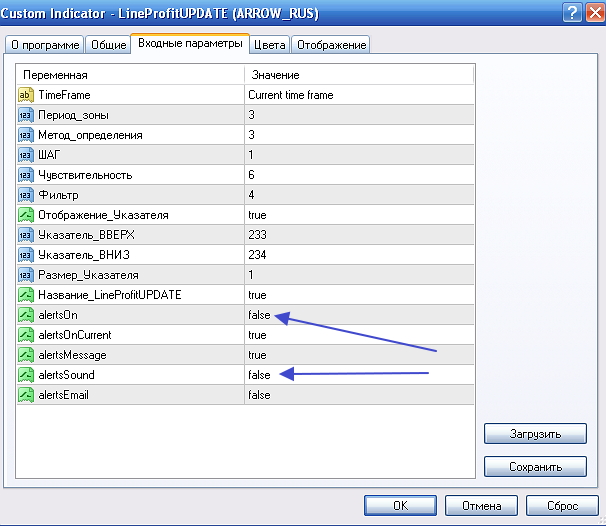Select the Отображение_Указателя variable name

click(x=103, y=215)
